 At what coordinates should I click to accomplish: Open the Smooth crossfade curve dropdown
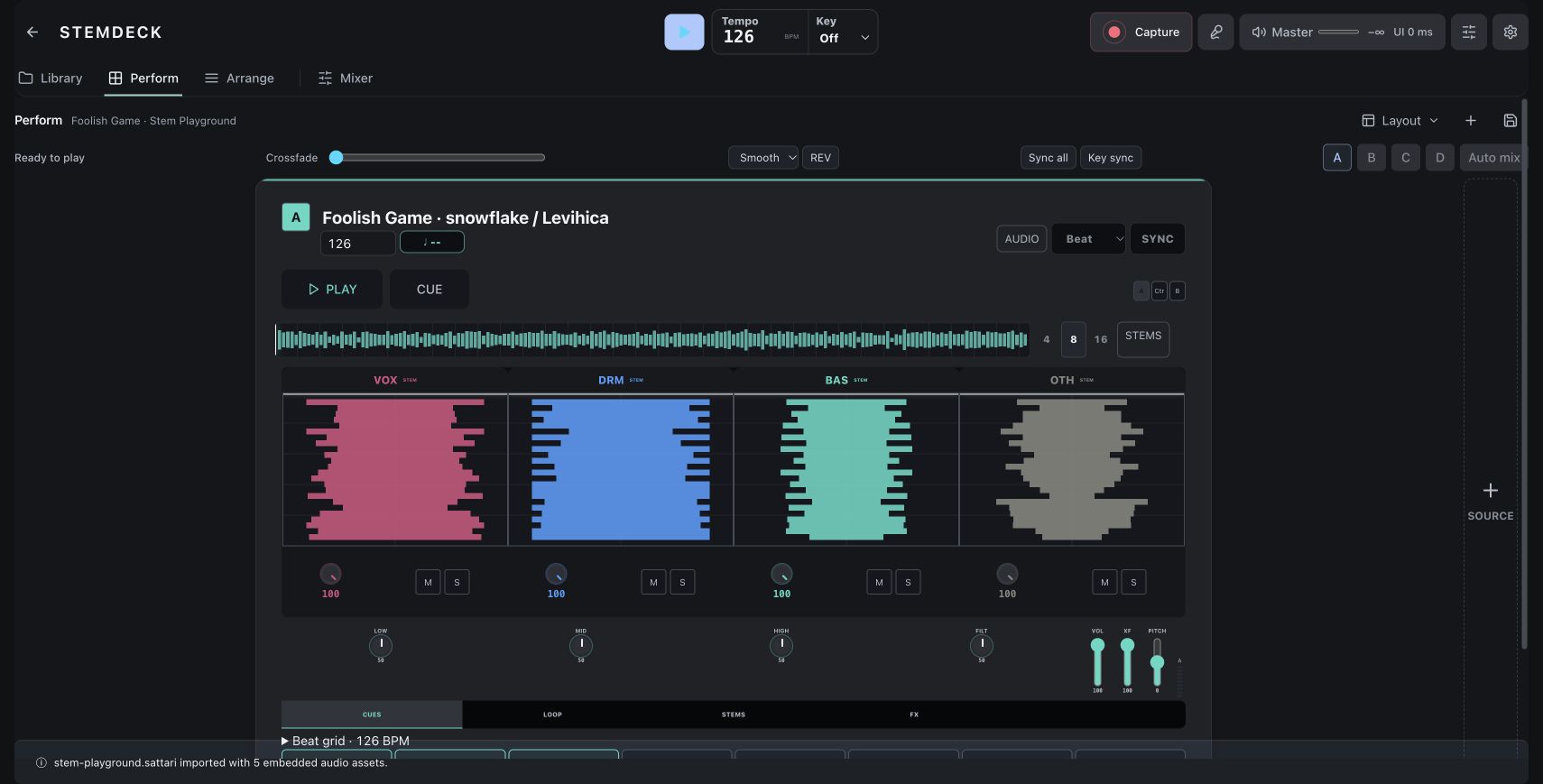[763, 158]
